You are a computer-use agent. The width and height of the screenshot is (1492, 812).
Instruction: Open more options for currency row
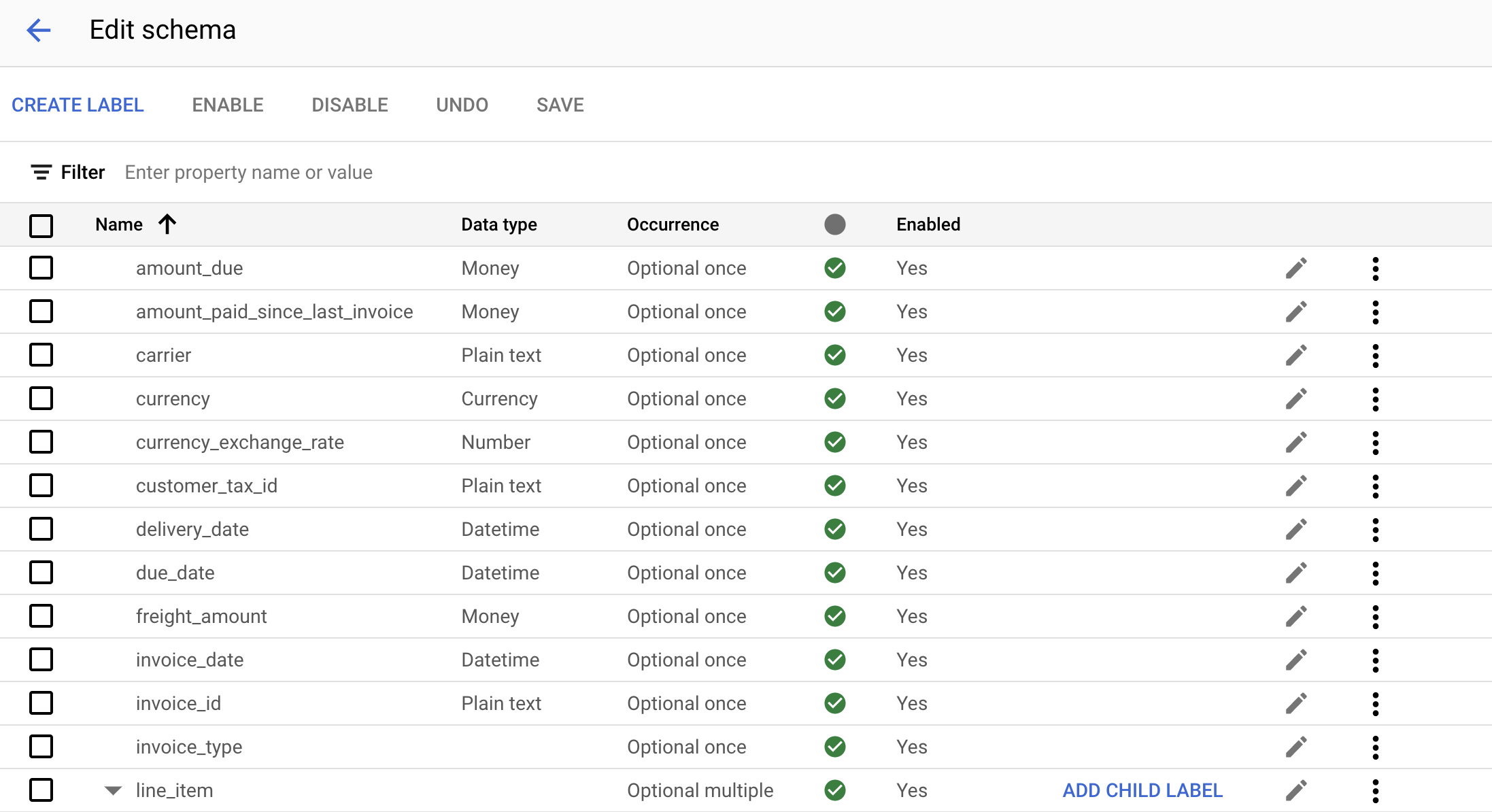click(1376, 399)
